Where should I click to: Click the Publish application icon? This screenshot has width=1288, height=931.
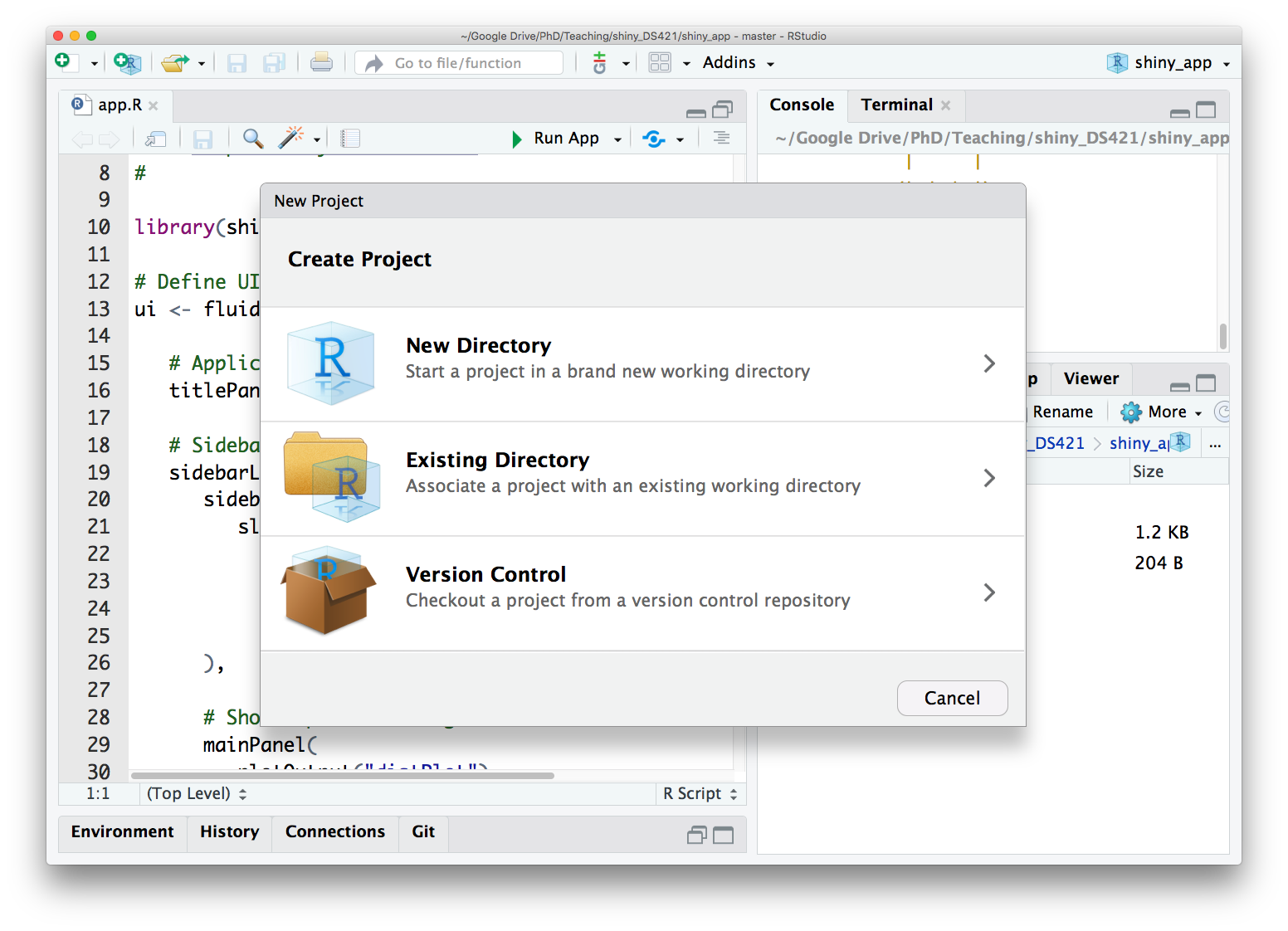click(654, 139)
